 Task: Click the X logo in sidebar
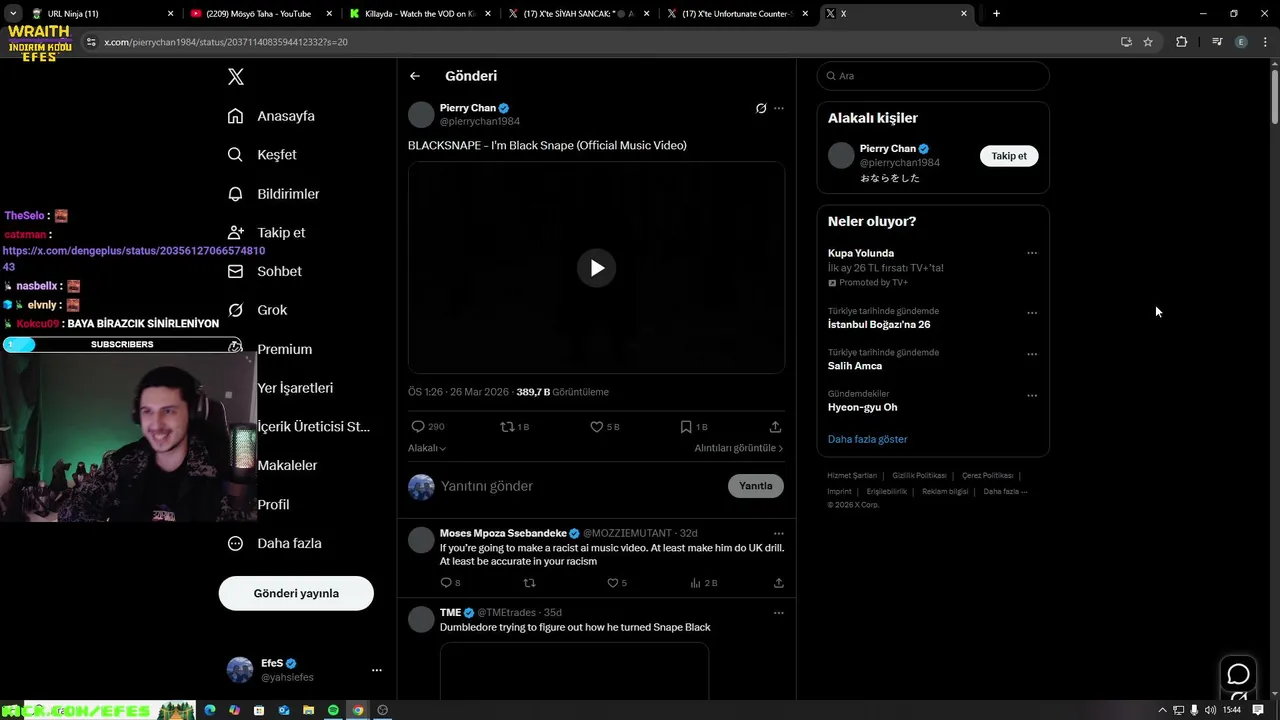point(235,77)
